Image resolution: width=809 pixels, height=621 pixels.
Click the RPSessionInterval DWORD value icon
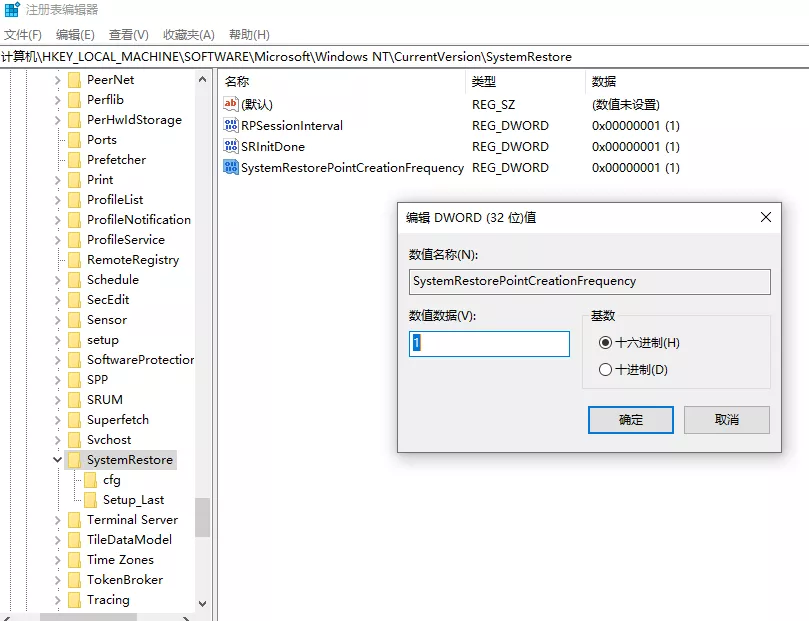pos(231,126)
